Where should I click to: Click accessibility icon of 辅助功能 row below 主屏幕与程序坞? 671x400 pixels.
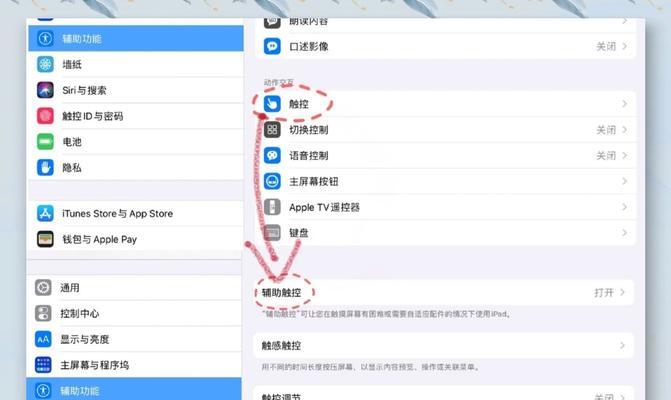(x=43, y=390)
